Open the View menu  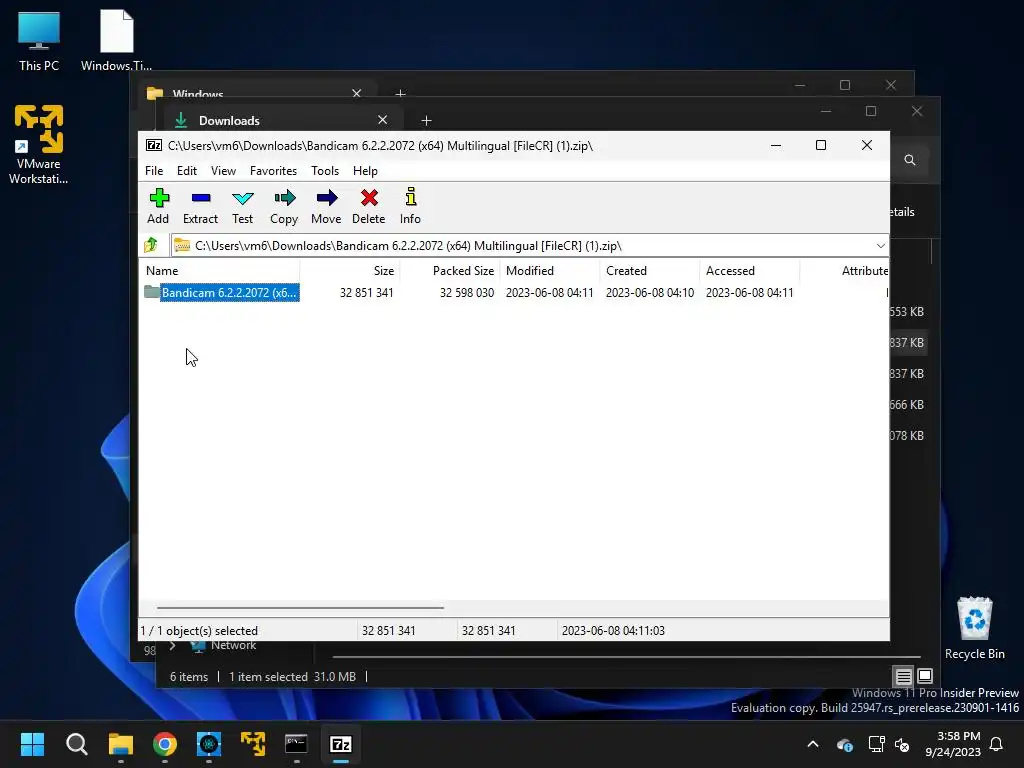(x=223, y=170)
